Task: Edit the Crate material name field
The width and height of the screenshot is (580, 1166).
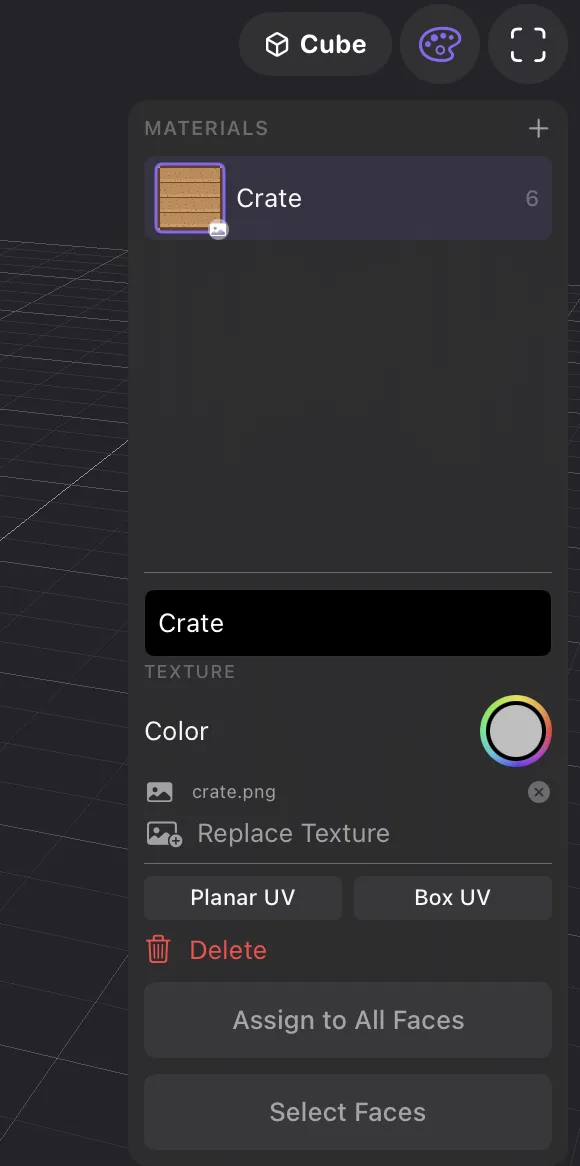Action: pos(348,623)
